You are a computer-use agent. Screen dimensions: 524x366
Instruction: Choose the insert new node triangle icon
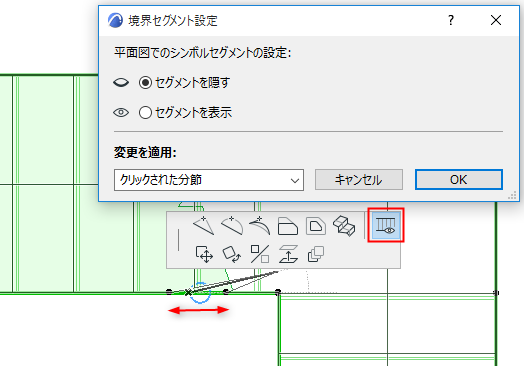pyautogui.click(x=204, y=226)
